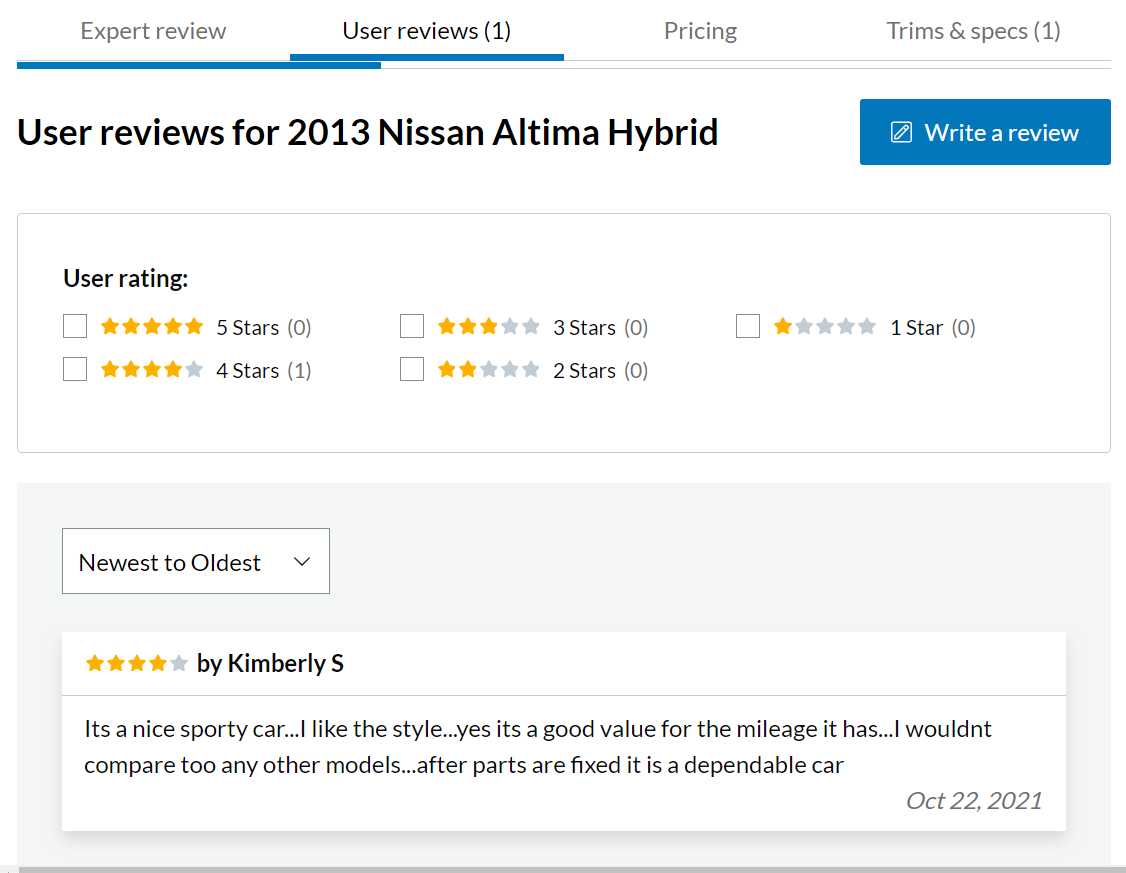The width and height of the screenshot is (1126, 873).
Task: Click chevron arrow on sort dropdown
Action: pyautogui.click(x=302, y=562)
